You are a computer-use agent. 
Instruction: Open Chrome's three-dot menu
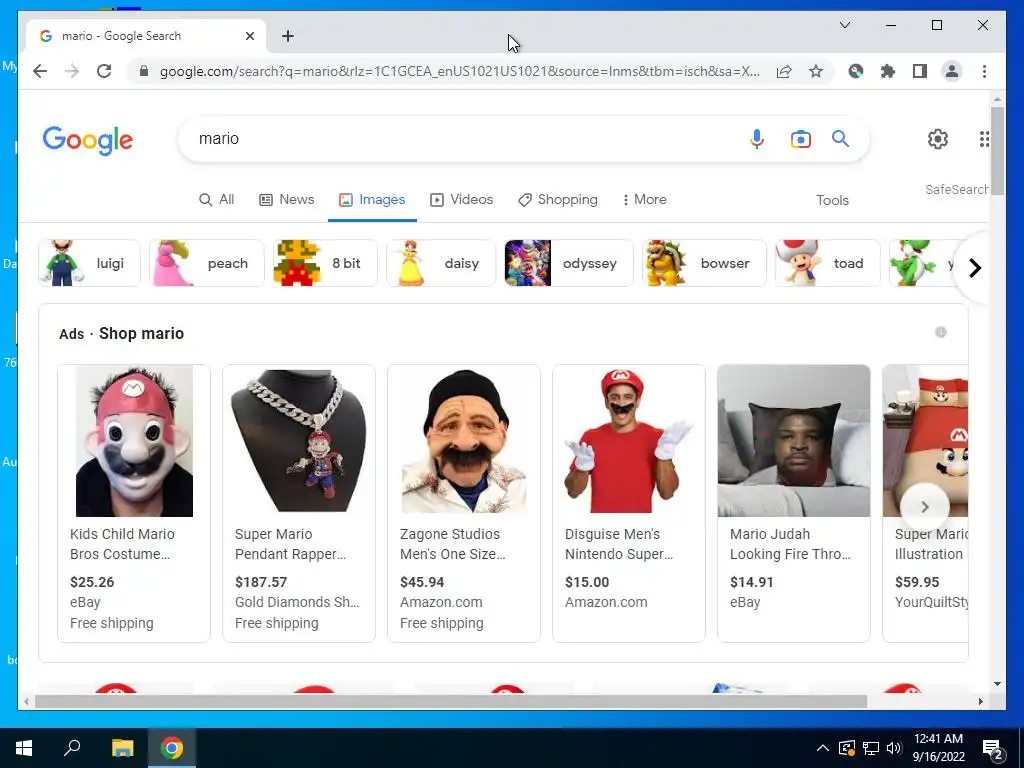(x=984, y=71)
